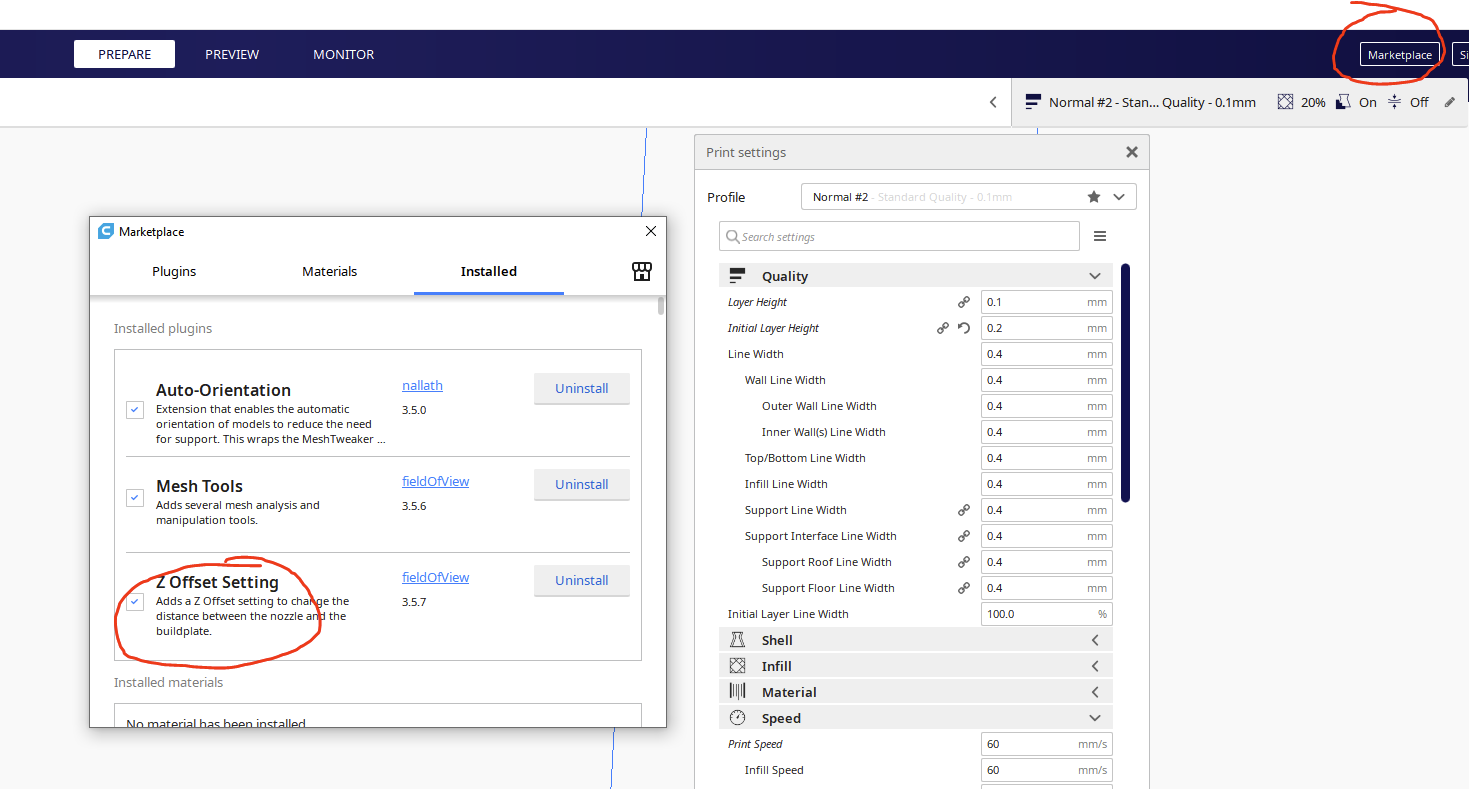Select the Installed tab in Marketplace
The width and height of the screenshot is (1469, 789).
(x=489, y=271)
